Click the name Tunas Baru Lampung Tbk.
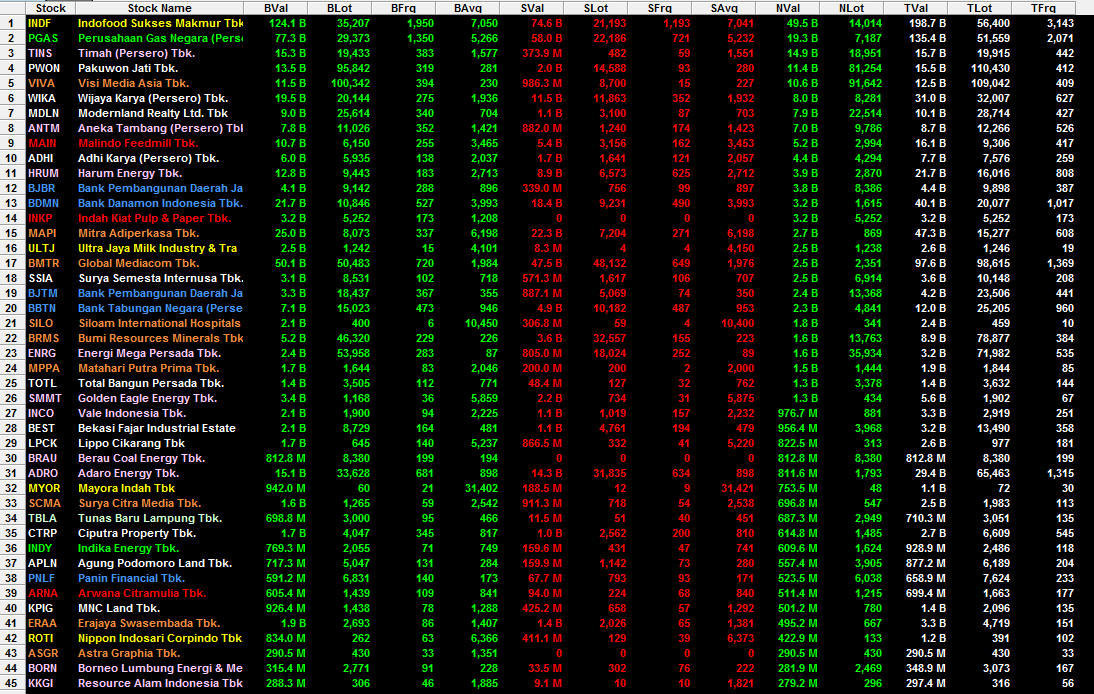Screen dimensions: 1094x694 click(150, 518)
